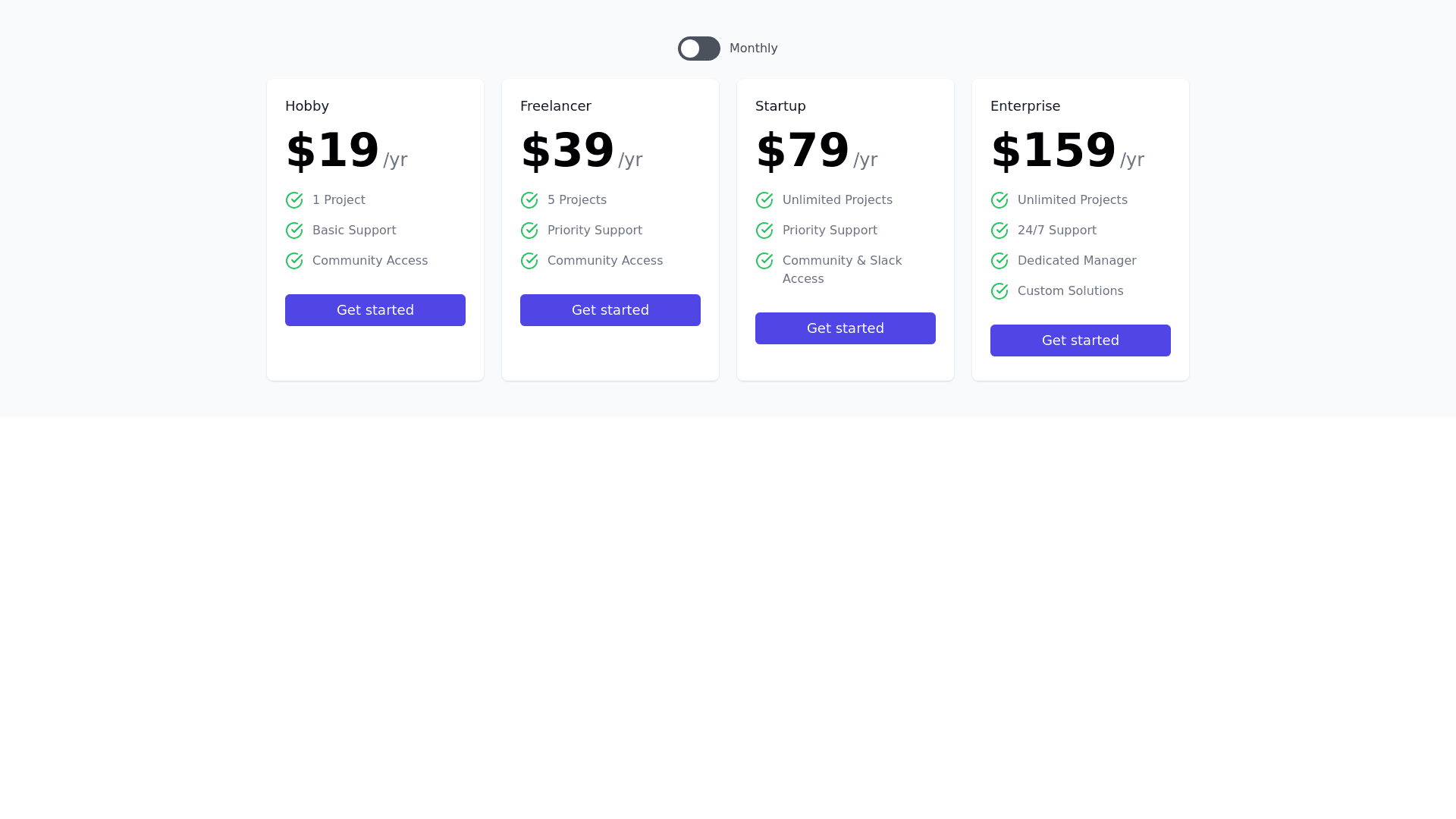Click the Freelancer plan Get started button
The height and width of the screenshot is (819, 1456).
(x=610, y=310)
